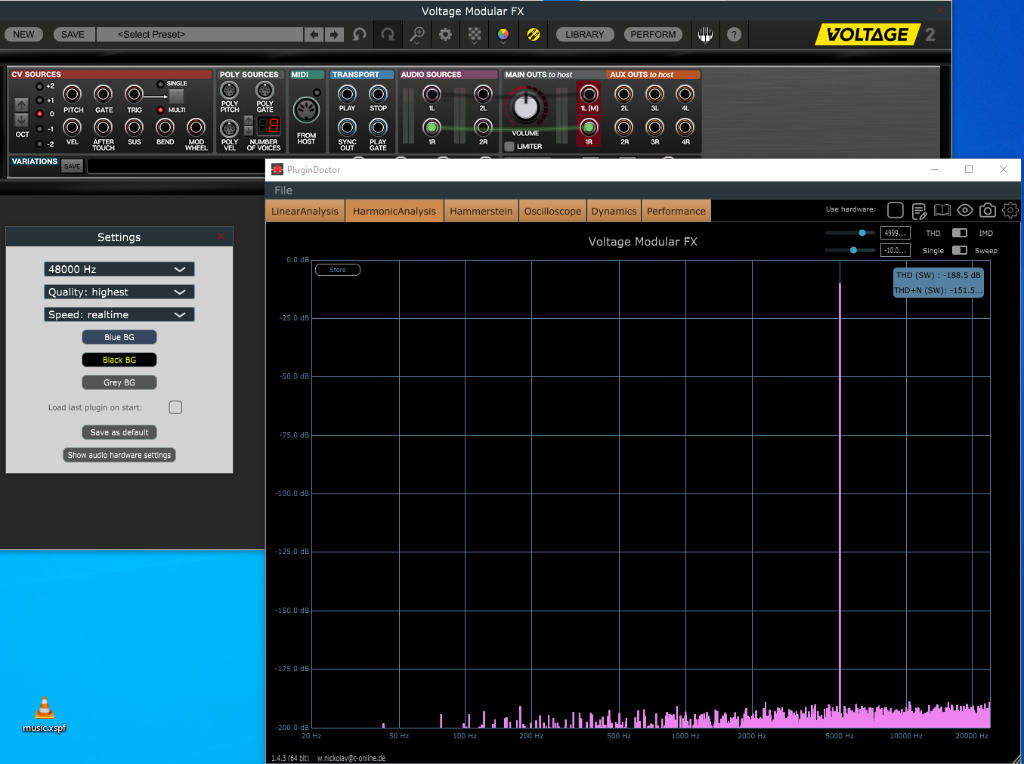
Task: Select the +2 octave LED
Action: [x=39, y=86]
